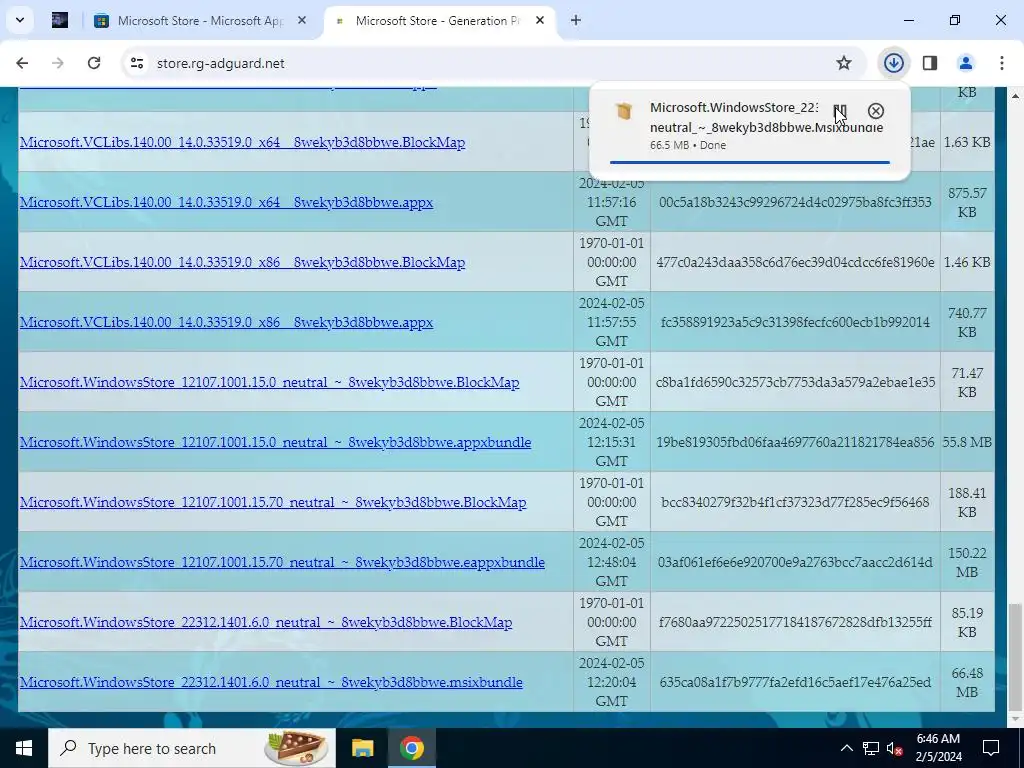
Task: Click the pie search highlight icon
Action: [x=296, y=748]
